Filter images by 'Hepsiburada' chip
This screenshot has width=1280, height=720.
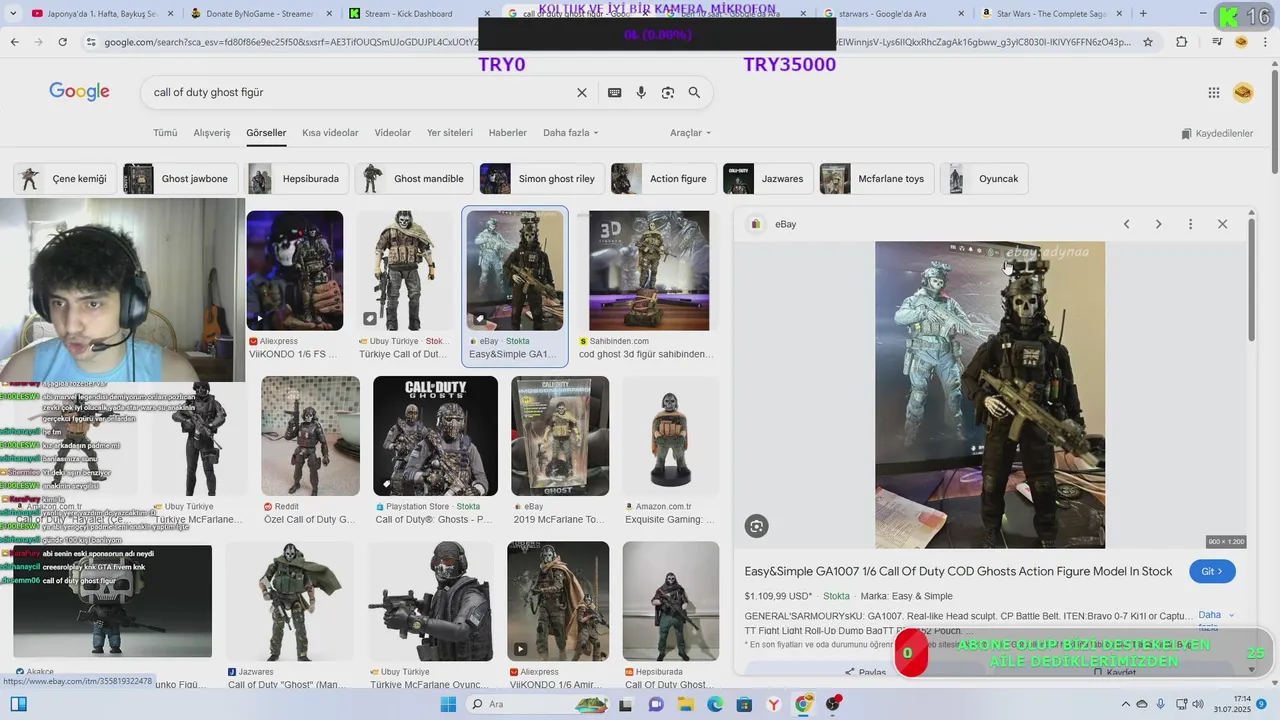click(x=297, y=179)
